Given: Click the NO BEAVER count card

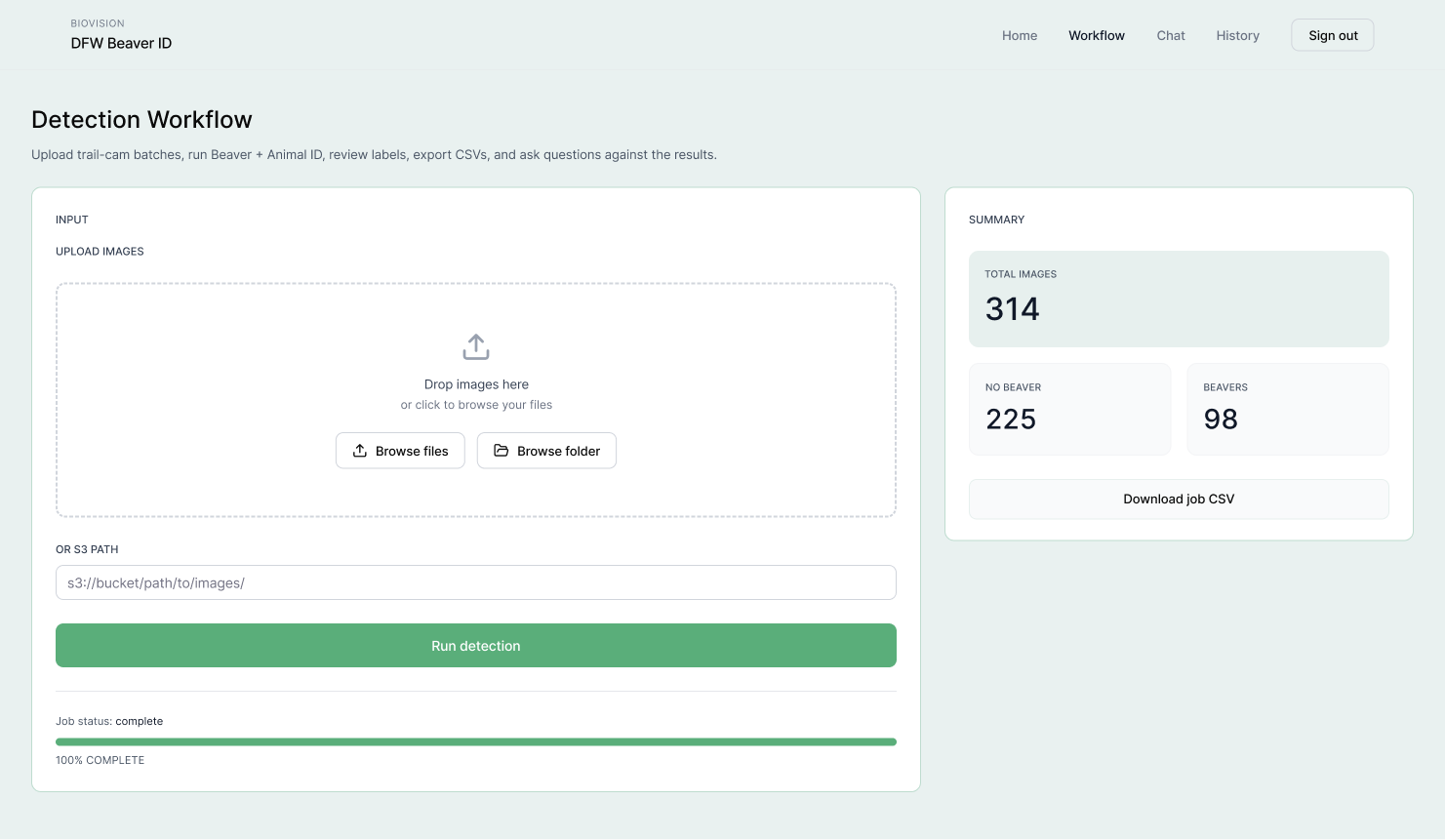Looking at the screenshot, I should 1069,409.
